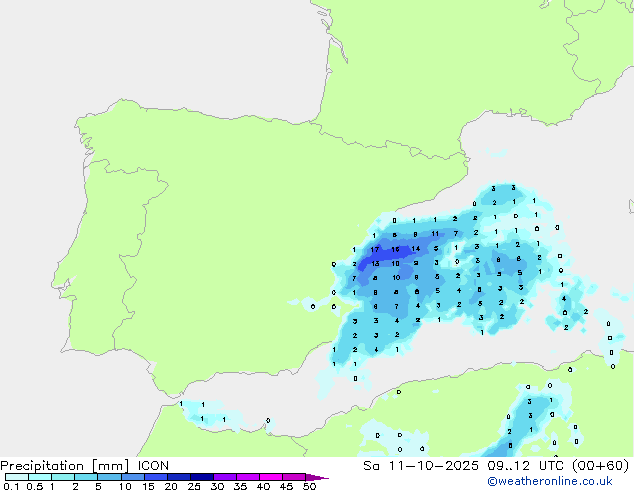Click the 0.5–1 mm legend color swatch
The image size is (634, 490).
pyautogui.click(x=40, y=477)
